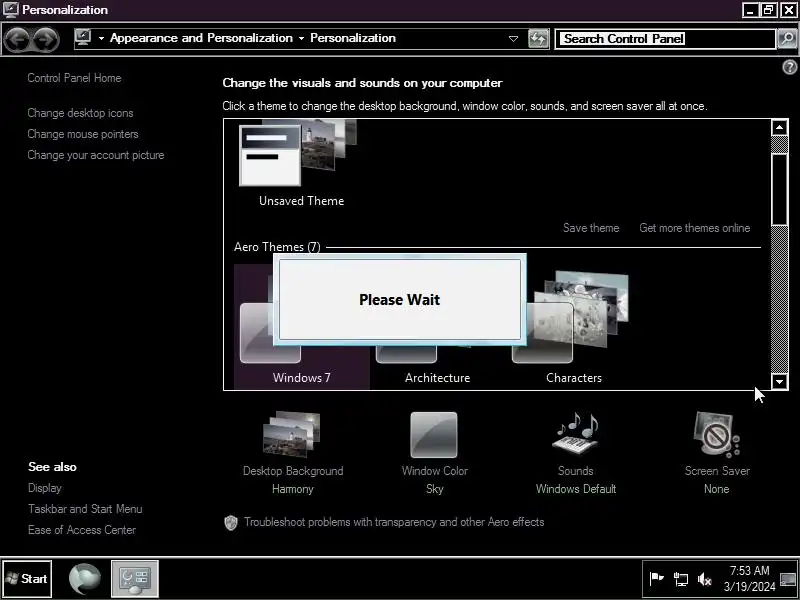Open Change mouse pointers
This screenshot has width=800, height=600.
[x=83, y=134]
